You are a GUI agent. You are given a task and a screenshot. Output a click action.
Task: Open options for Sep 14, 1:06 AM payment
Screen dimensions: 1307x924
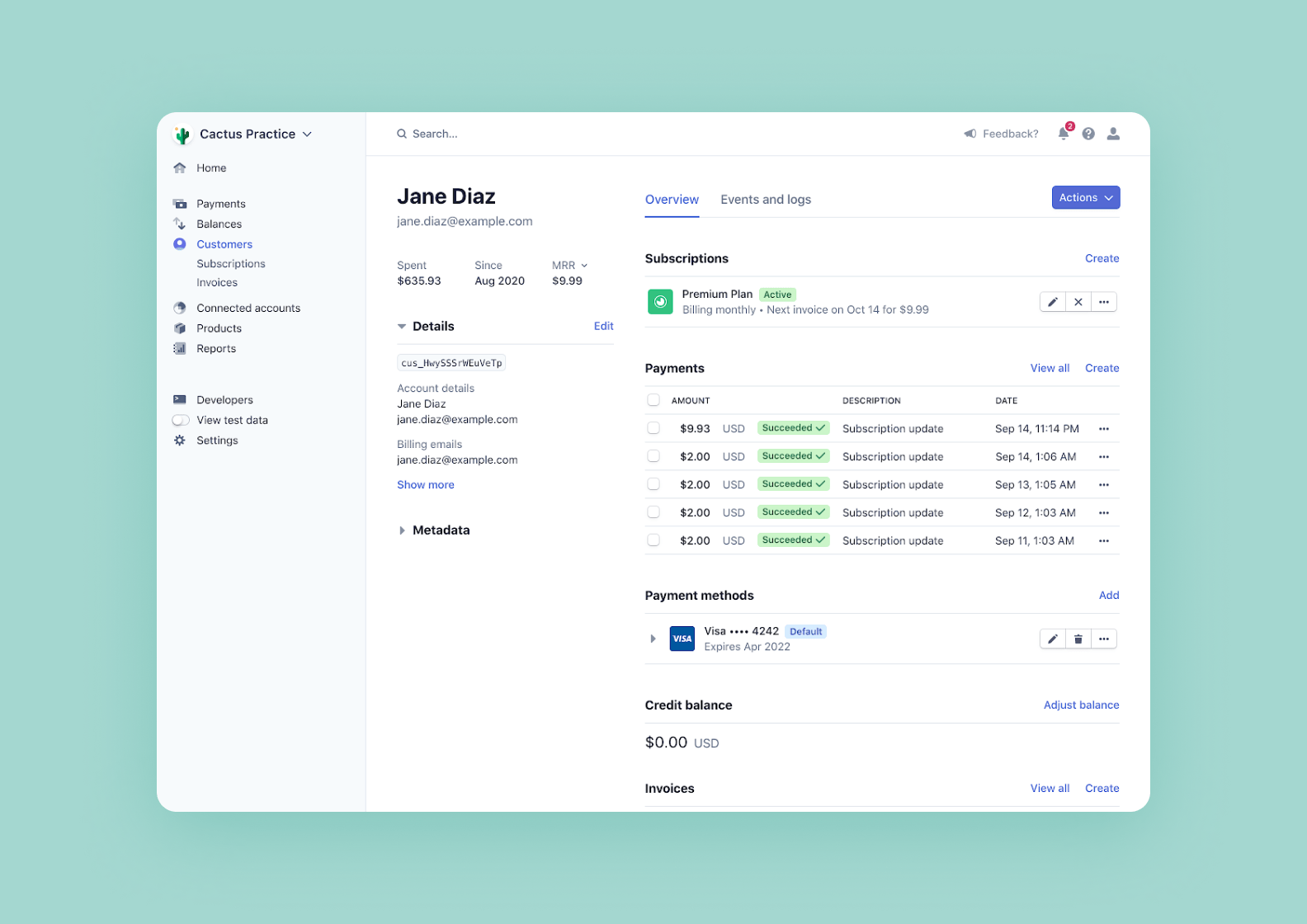1104,457
